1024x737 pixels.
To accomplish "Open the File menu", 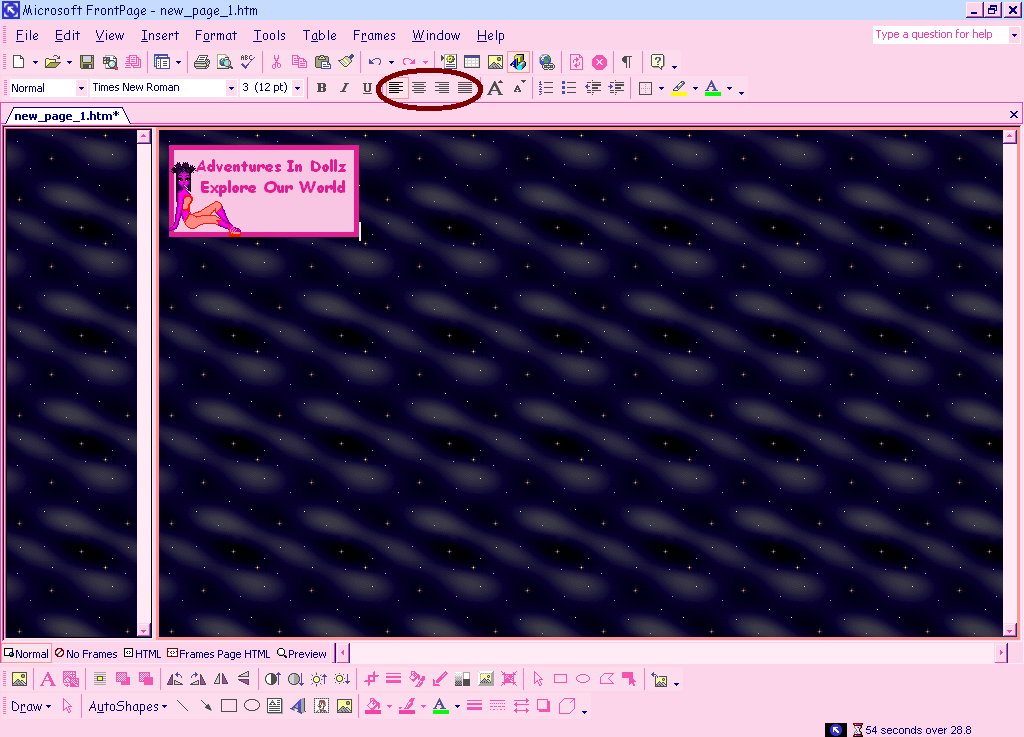I will click(x=27, y=35).
